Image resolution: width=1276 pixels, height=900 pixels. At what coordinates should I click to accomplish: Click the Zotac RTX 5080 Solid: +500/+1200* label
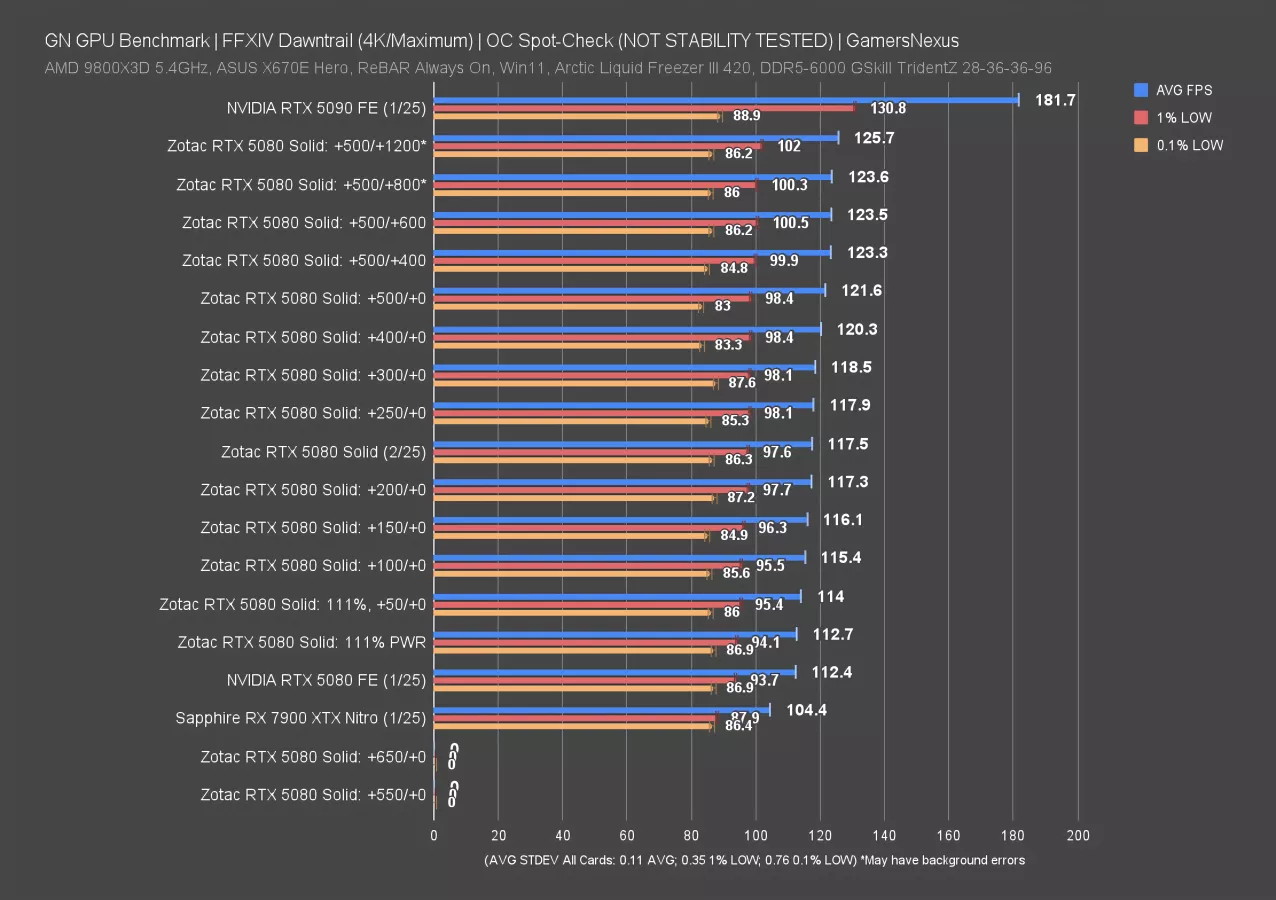point(297,146)
